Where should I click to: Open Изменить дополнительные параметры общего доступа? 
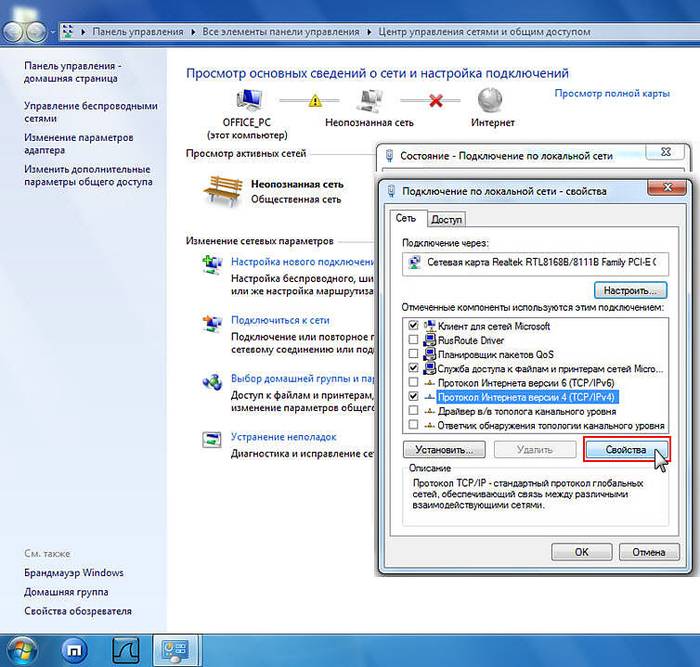tap(88, 175)
